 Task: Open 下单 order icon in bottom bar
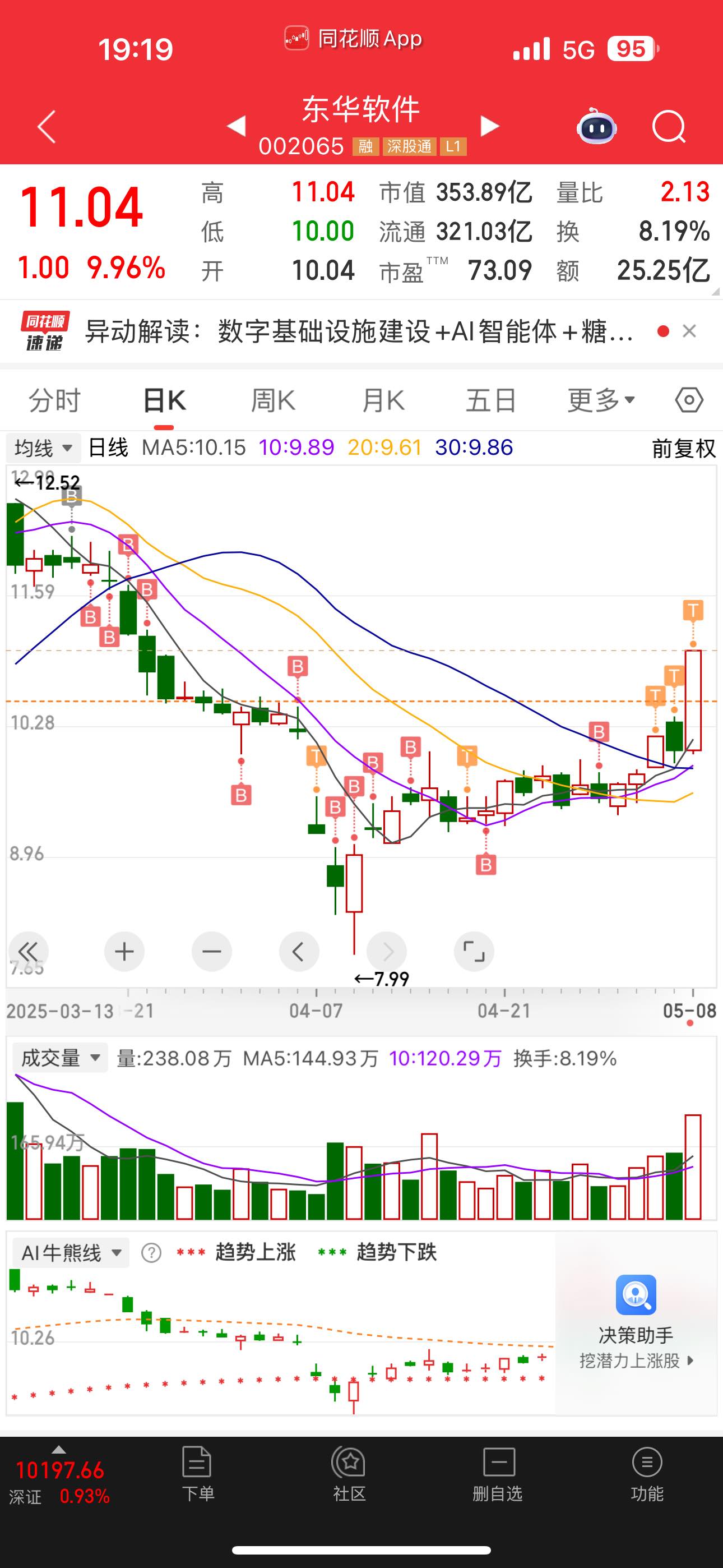197,1474
